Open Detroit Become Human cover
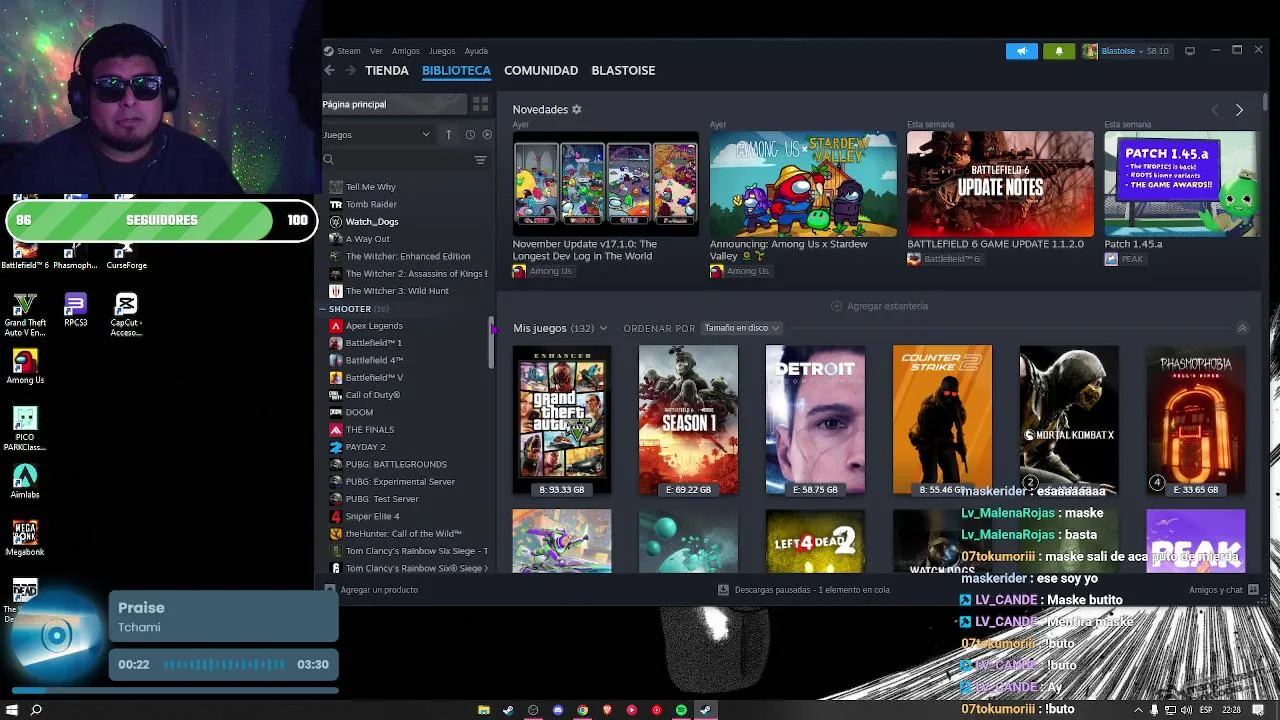This screenshot has height=720, width=1280. (815, 420)
